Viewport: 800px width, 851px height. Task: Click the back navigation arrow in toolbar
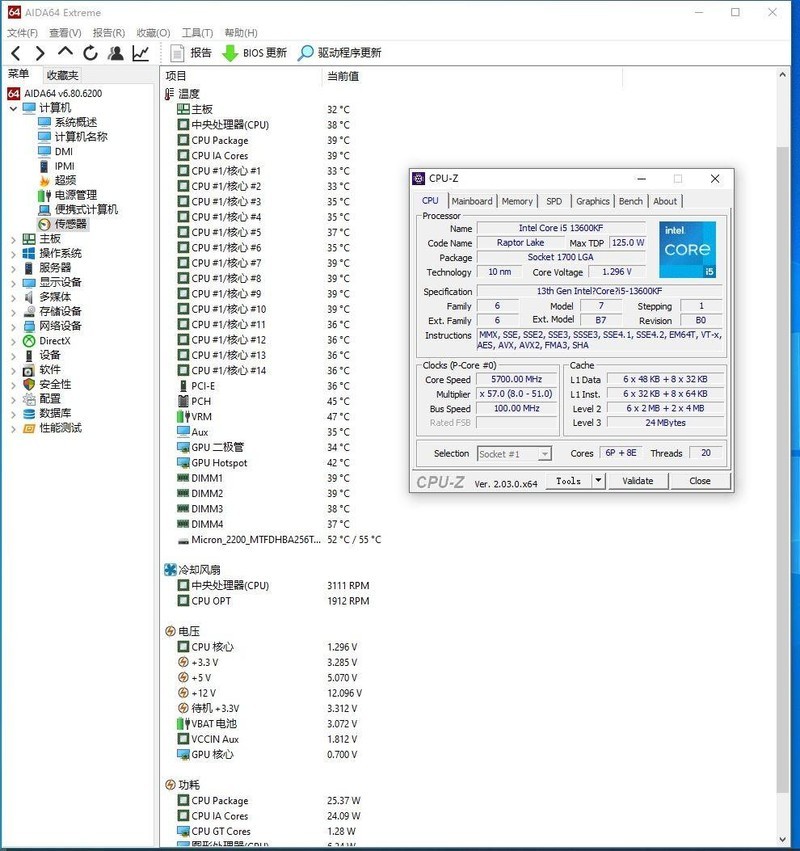click(16, 53)
